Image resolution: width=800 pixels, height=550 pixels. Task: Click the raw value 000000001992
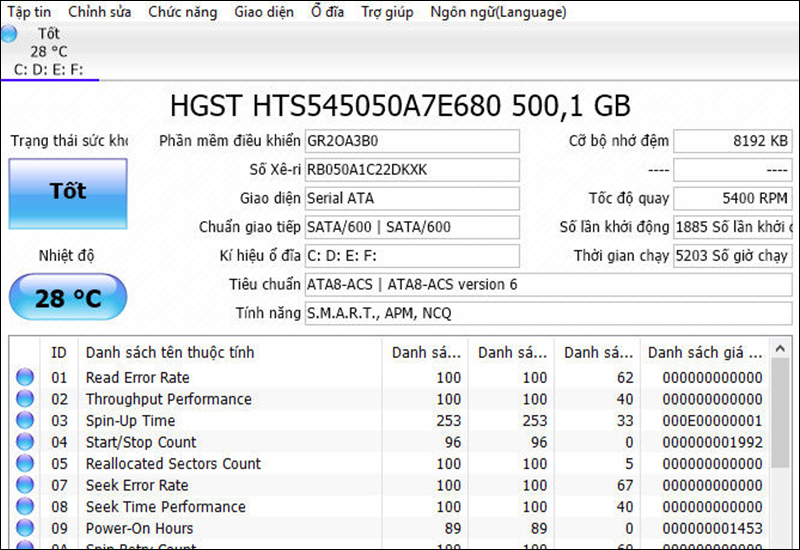(x=712, y=442)
